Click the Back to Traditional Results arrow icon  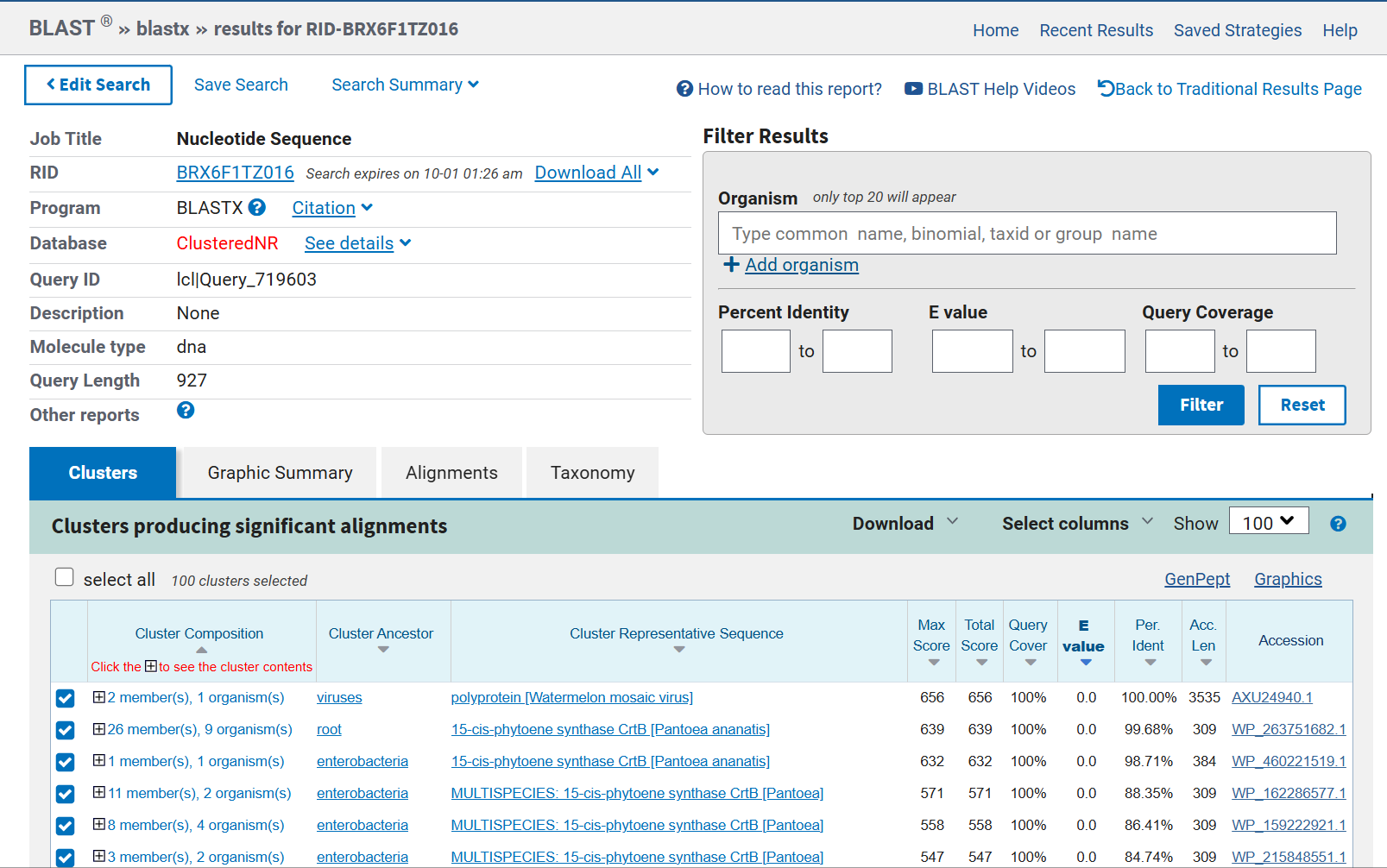coord(1106,88)
